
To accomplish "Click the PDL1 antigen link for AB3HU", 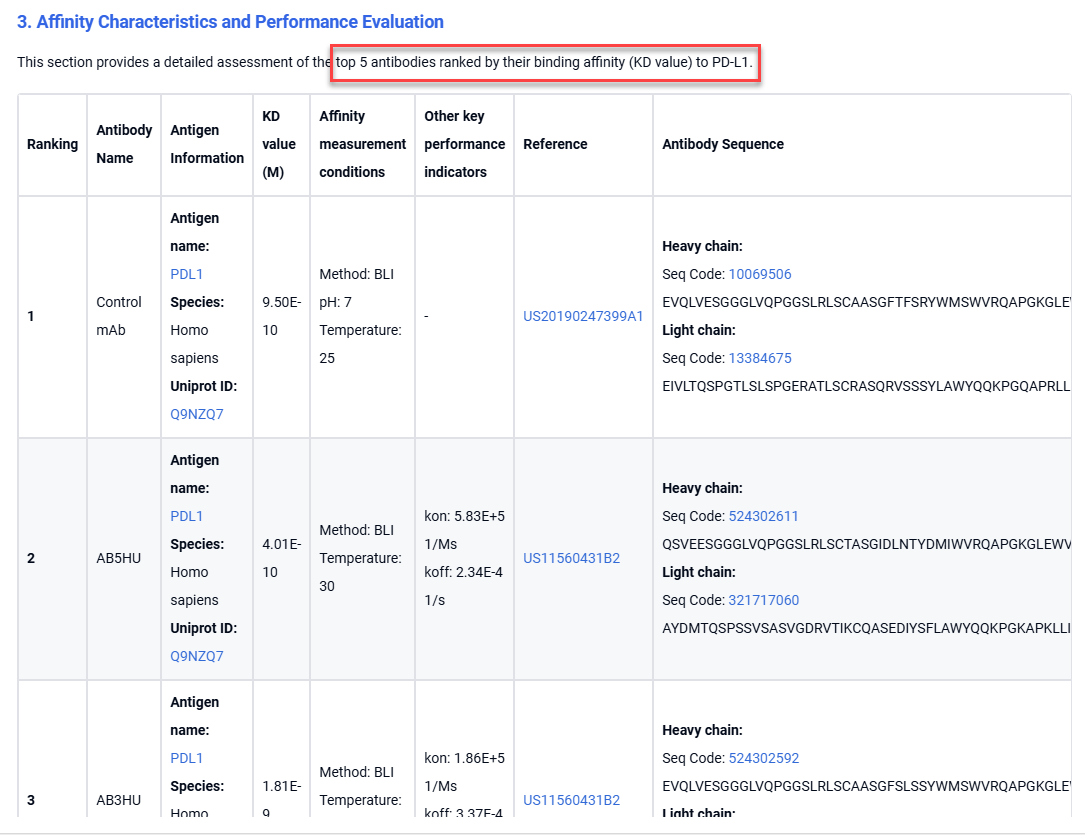I will click(187, 758).
